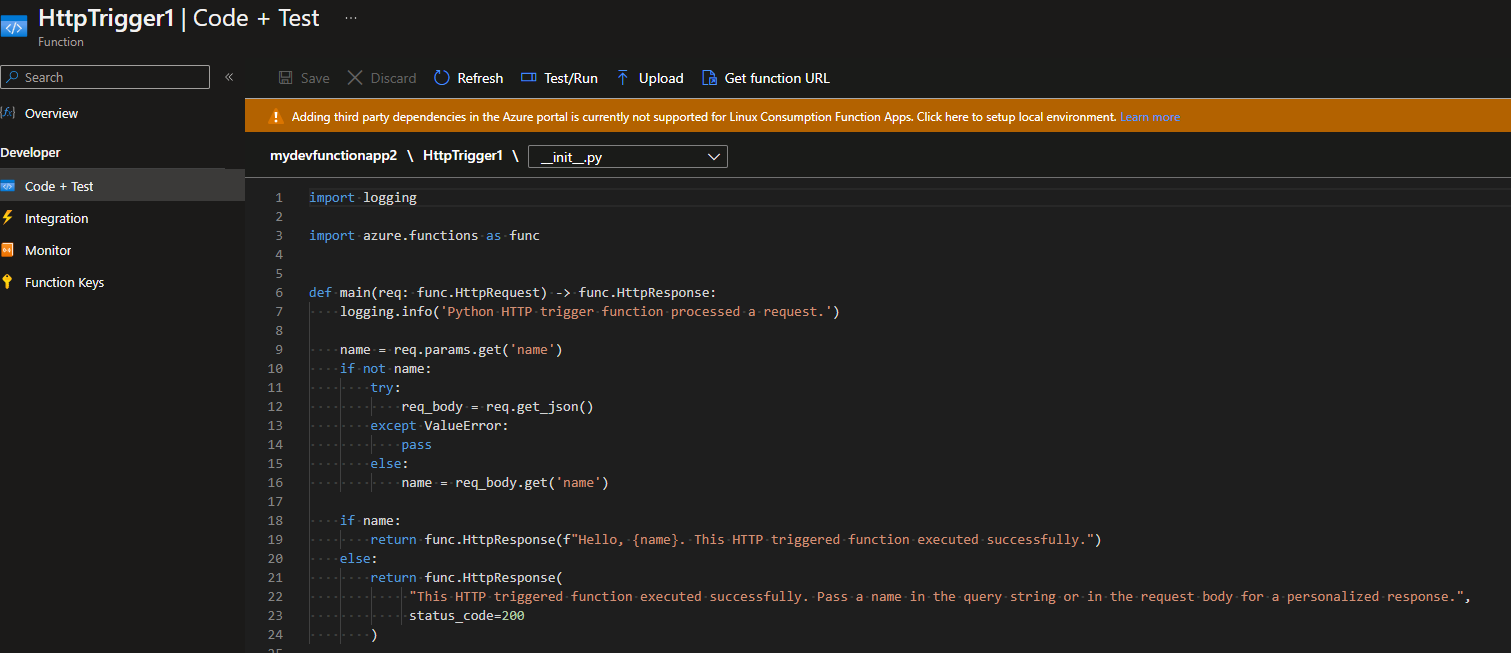The image size is (1511, 653).
Task: Click the HttpTrigger1 function code icon
Action: point(14,28)
